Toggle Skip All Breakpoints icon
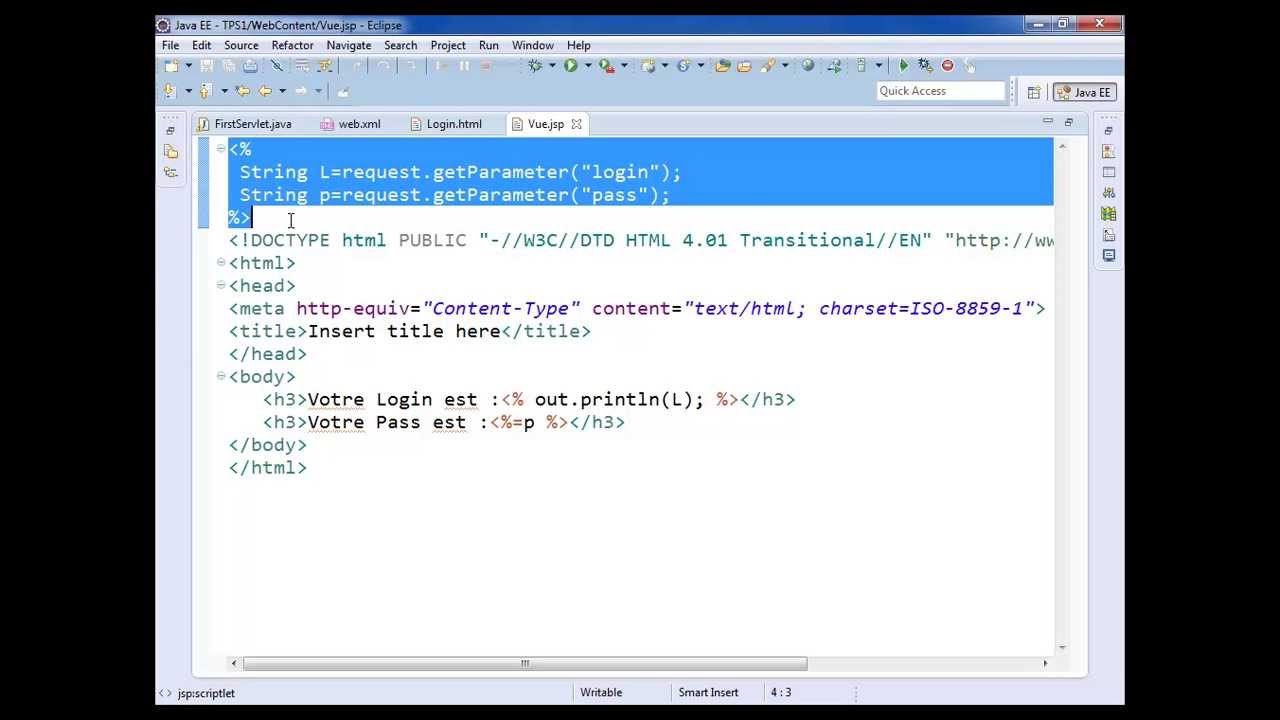This screenshot has width=1280, height=720. tap(277, 66)
